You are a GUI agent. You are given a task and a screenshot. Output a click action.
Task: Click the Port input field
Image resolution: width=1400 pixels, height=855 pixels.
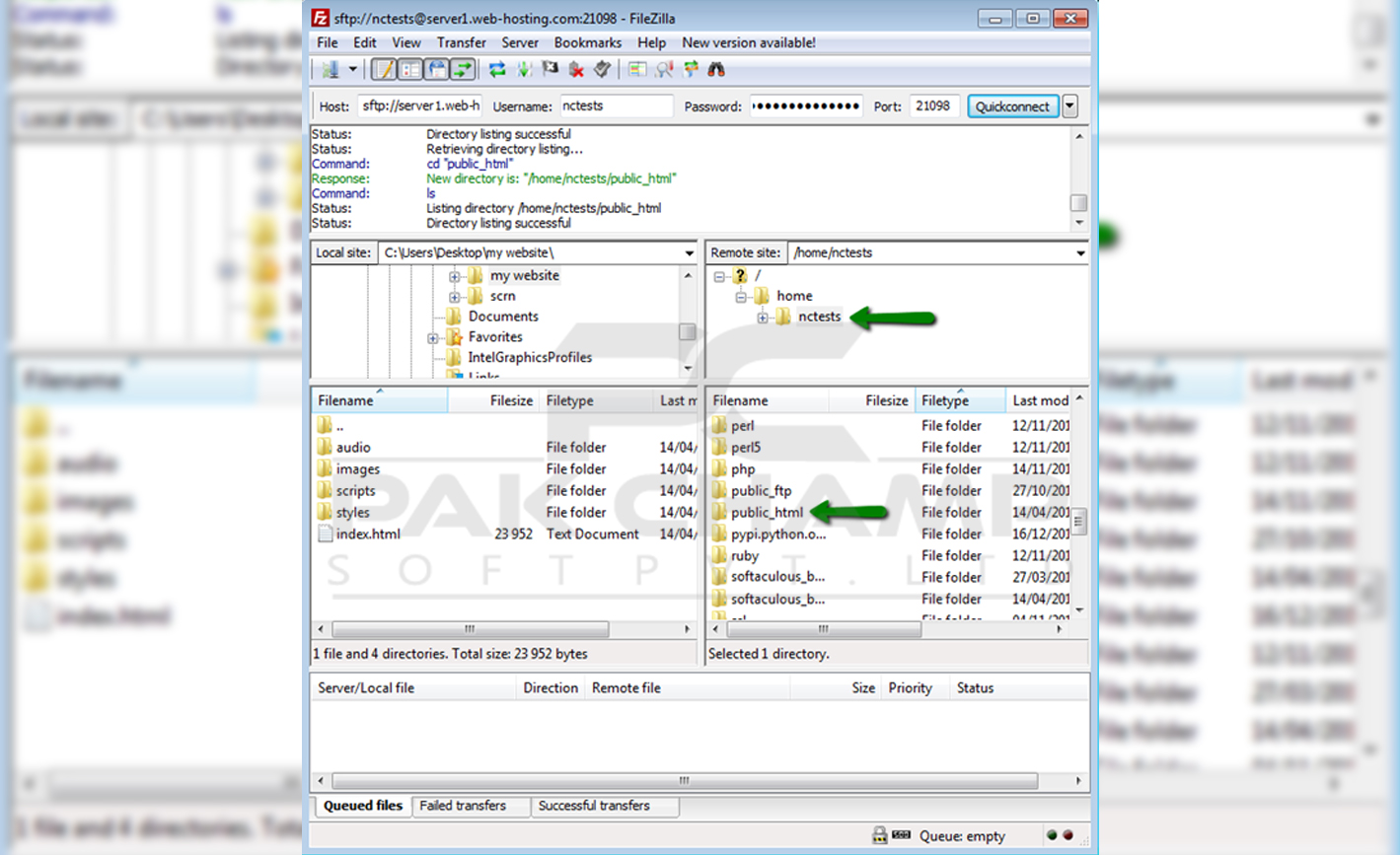933,106
